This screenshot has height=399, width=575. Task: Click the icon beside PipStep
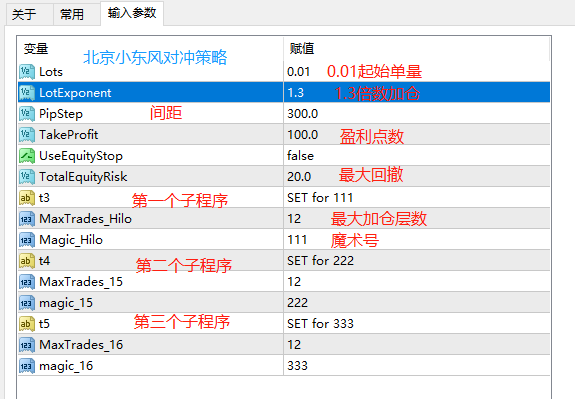point(27,114)
